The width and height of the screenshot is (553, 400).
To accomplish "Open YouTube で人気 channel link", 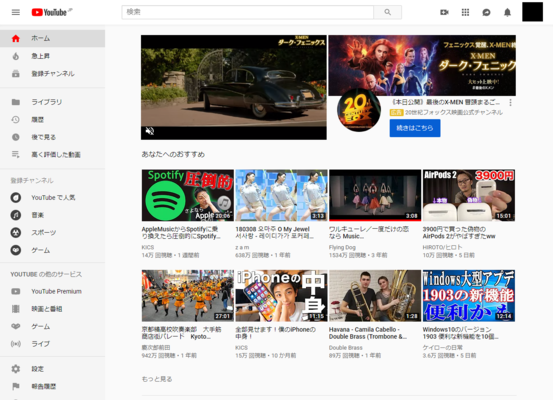I will click(x=52, y=198).
